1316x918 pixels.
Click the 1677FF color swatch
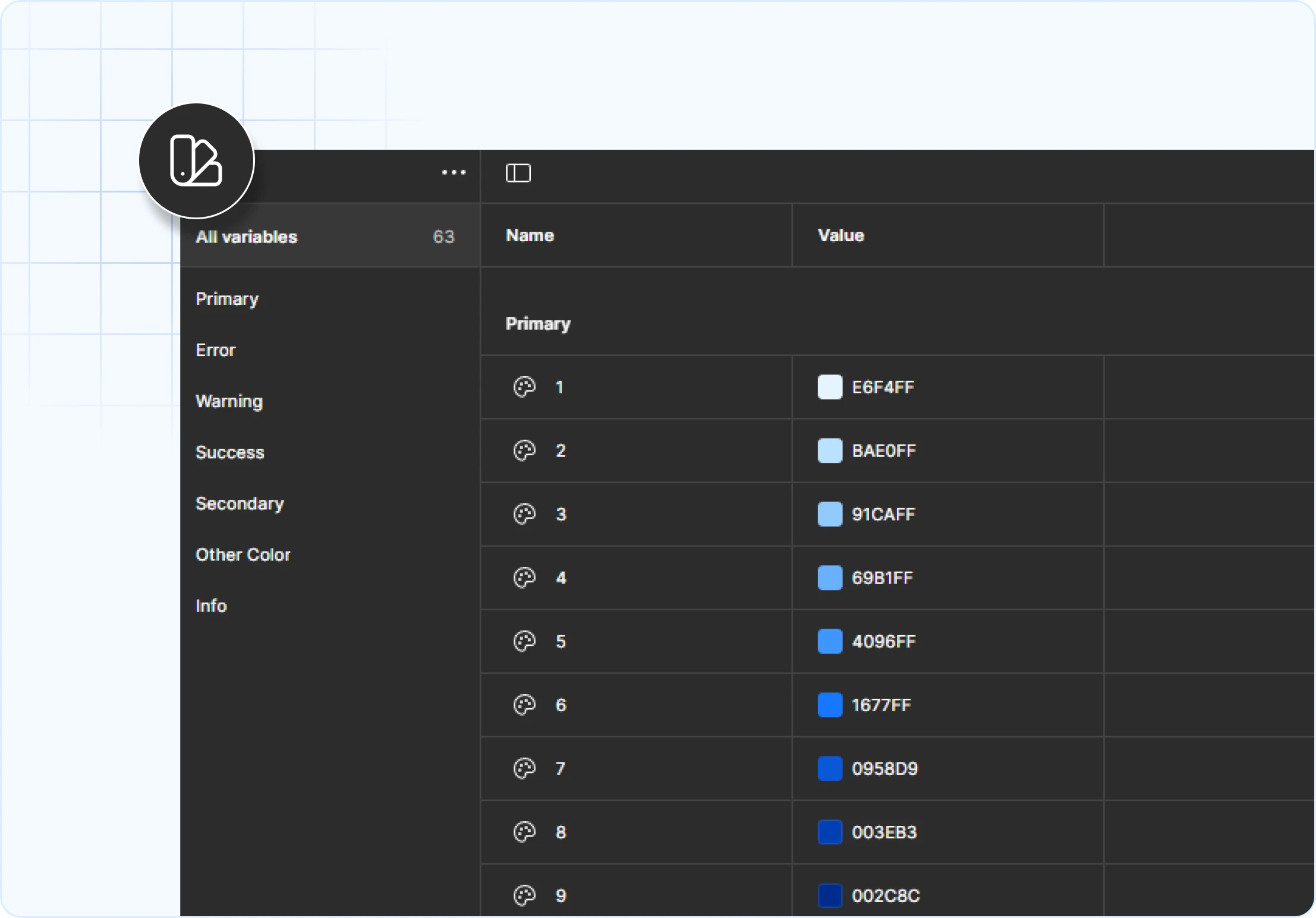coord(830,705)
